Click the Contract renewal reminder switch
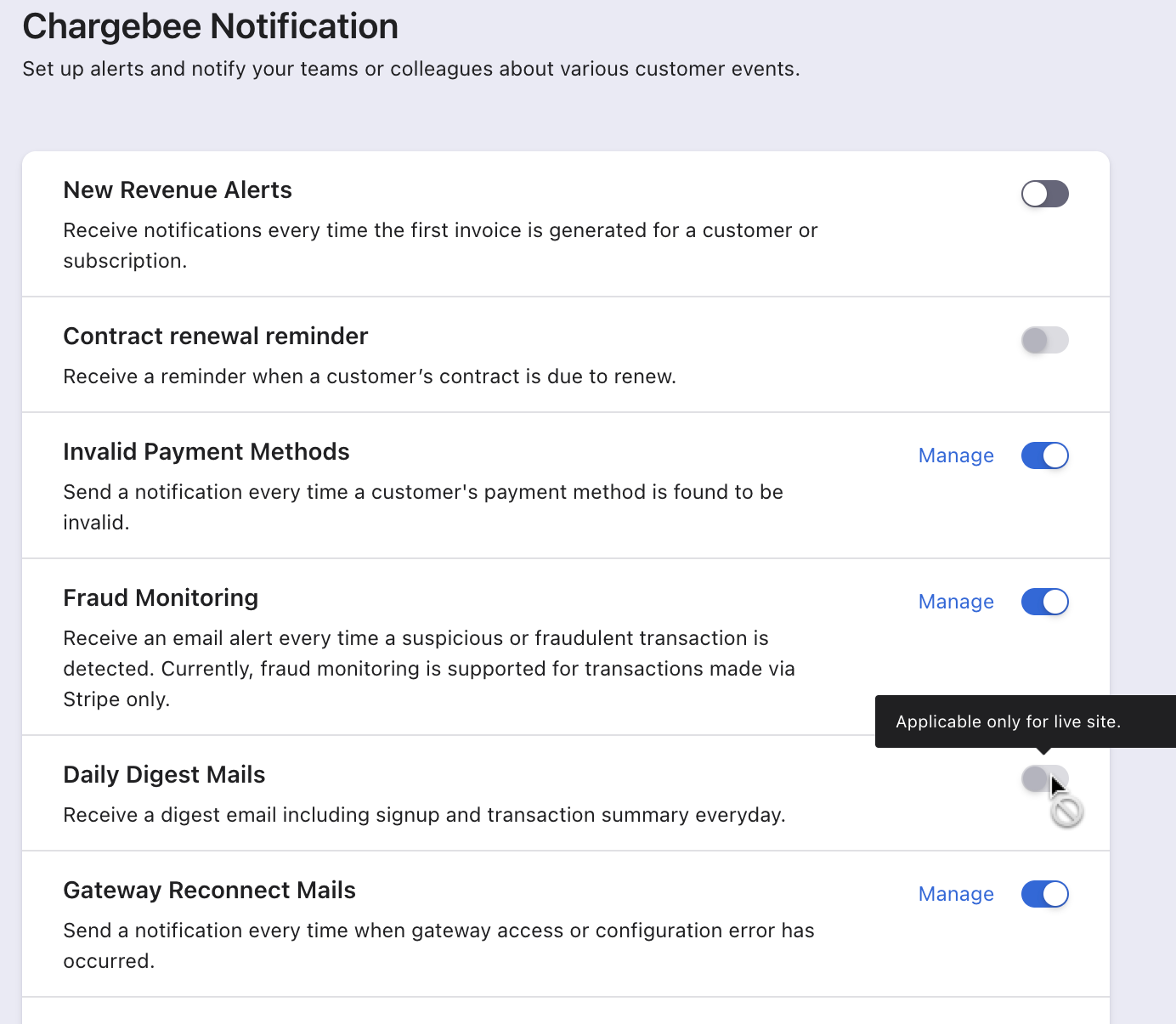This screenshot has width=1176, height=1024. tap(1044, 340)
